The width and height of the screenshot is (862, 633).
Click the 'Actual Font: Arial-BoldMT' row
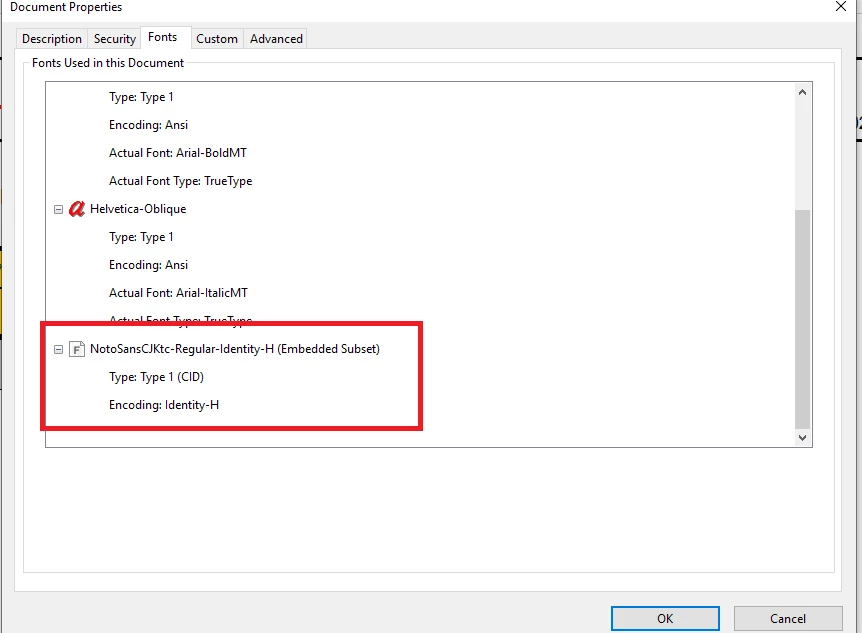click(178, 153)
